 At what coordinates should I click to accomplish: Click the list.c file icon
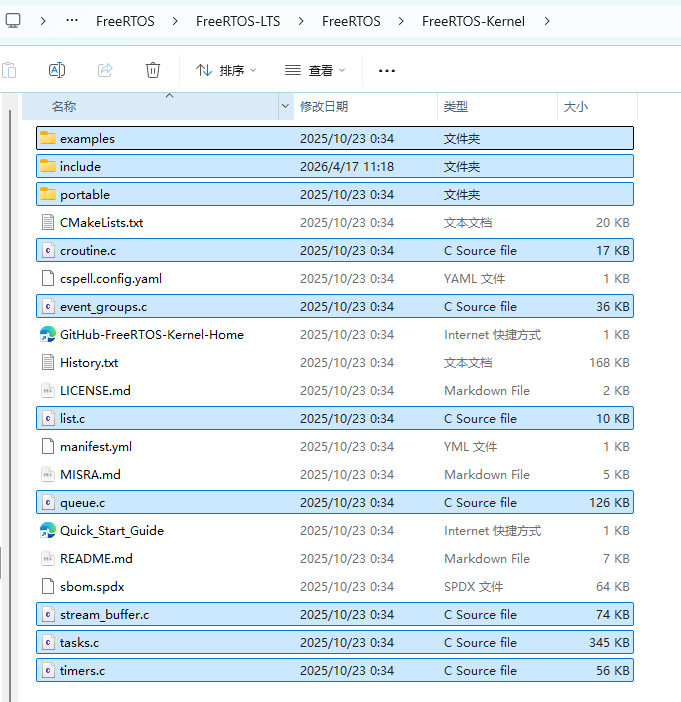tap(48, 419)
